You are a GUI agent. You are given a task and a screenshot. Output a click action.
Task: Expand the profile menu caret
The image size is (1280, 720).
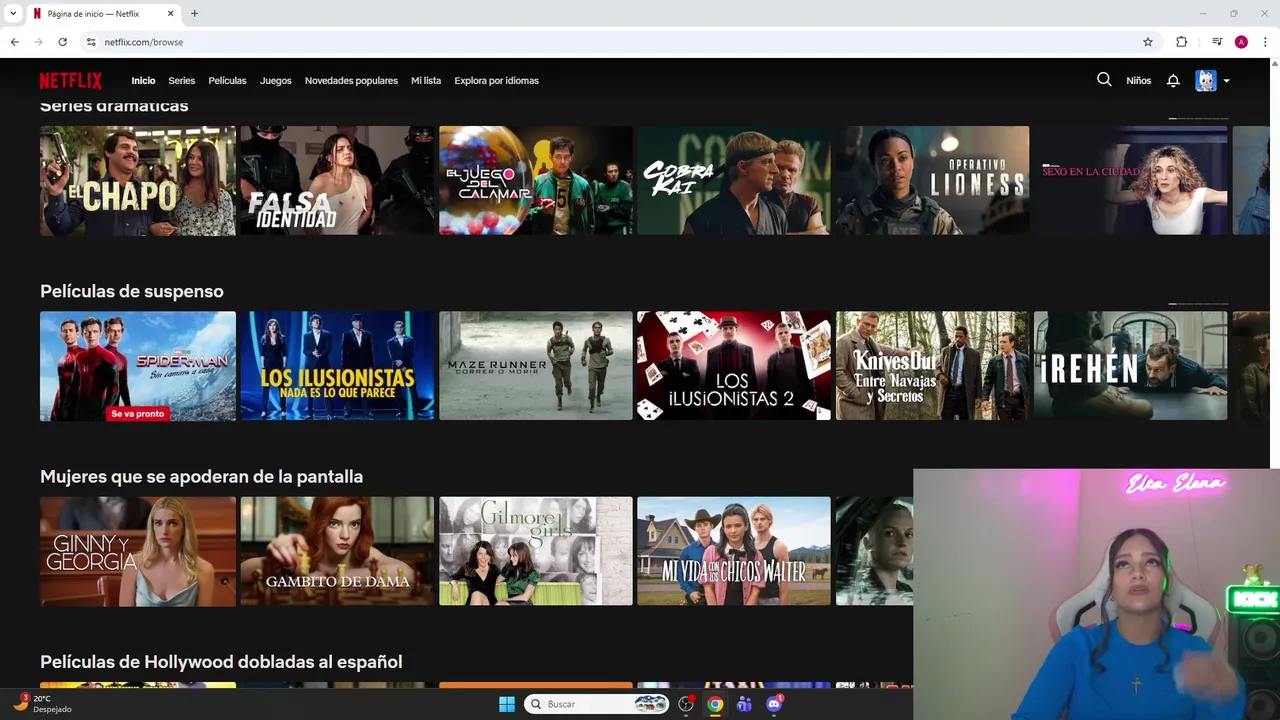[x=1226, y=81]
